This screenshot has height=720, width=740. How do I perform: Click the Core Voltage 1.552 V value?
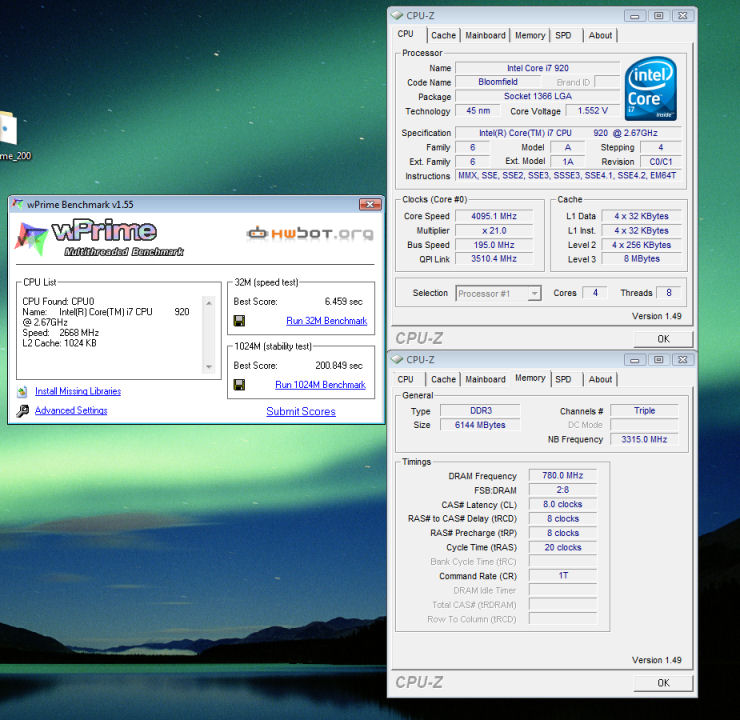592,110
